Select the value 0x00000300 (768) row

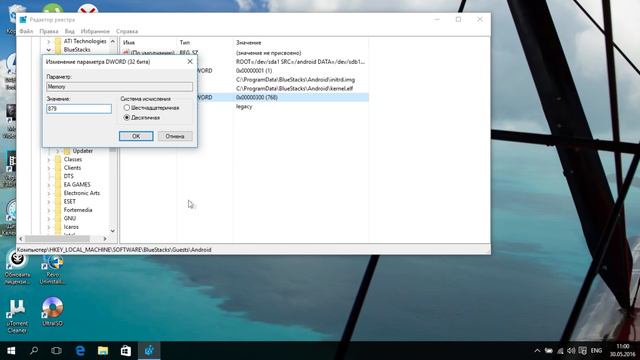coord(257,97)
